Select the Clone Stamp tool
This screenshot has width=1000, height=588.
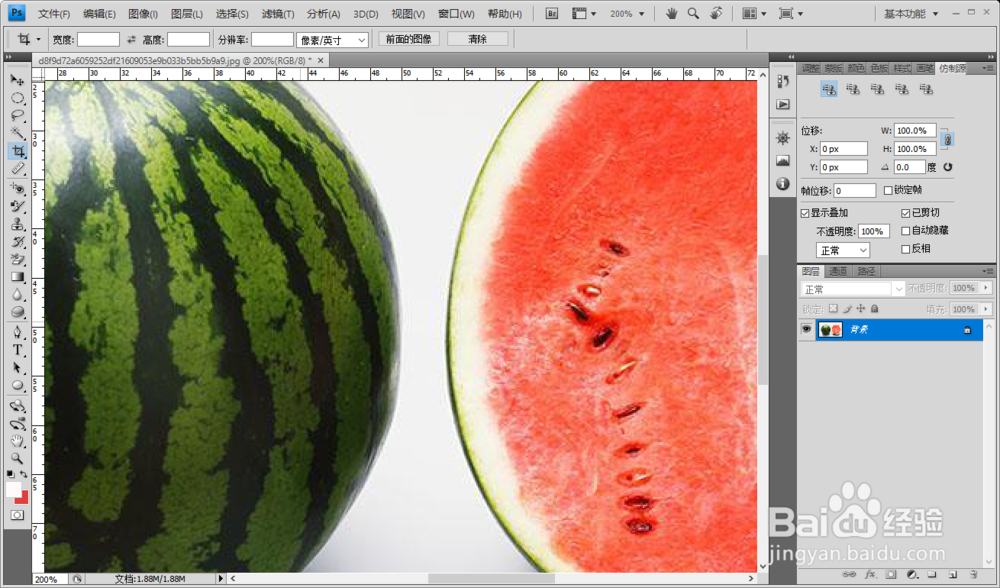point(17,224)
